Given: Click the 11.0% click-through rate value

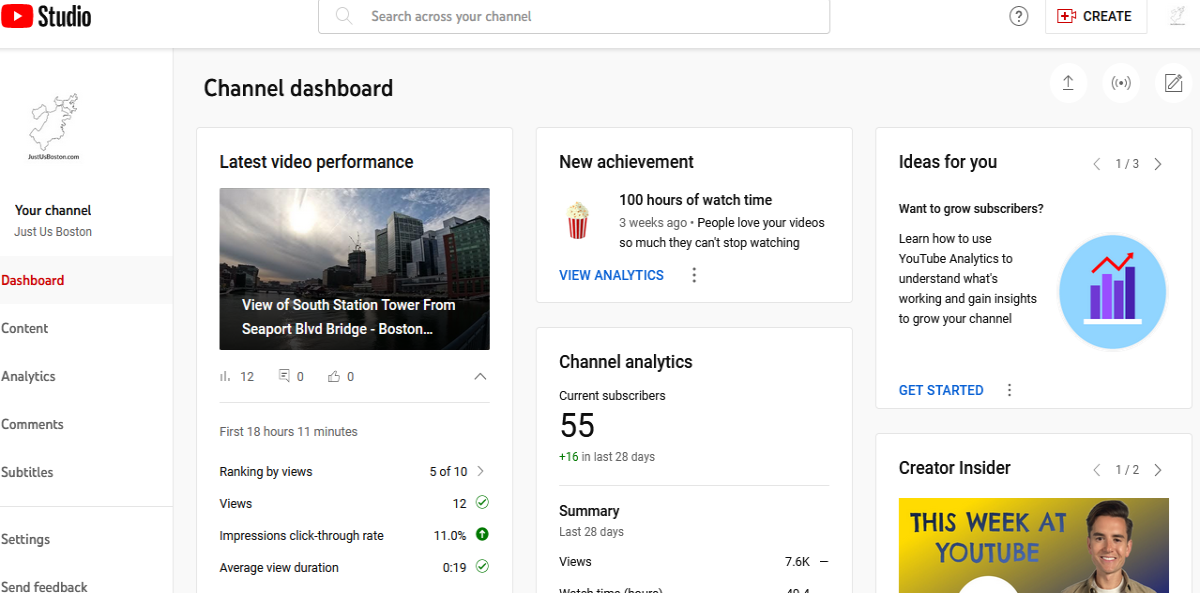Looking at the screenshot, I should click(450, 535).
